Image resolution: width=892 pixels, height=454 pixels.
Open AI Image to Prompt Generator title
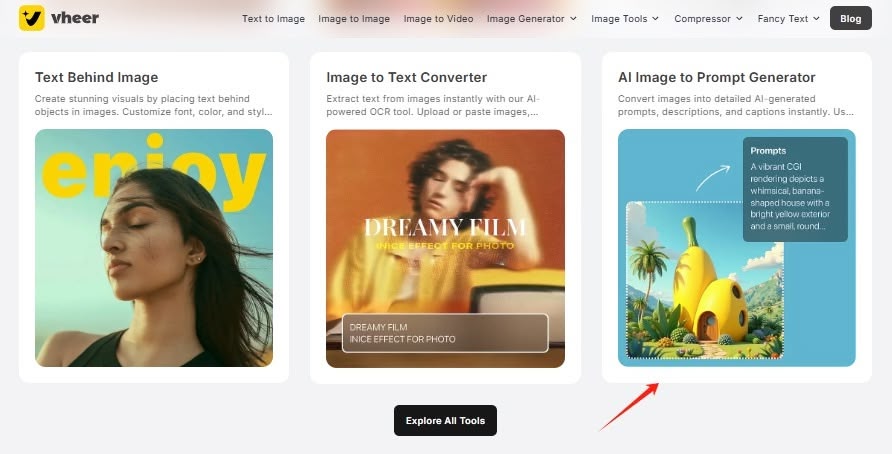(716, 77)
